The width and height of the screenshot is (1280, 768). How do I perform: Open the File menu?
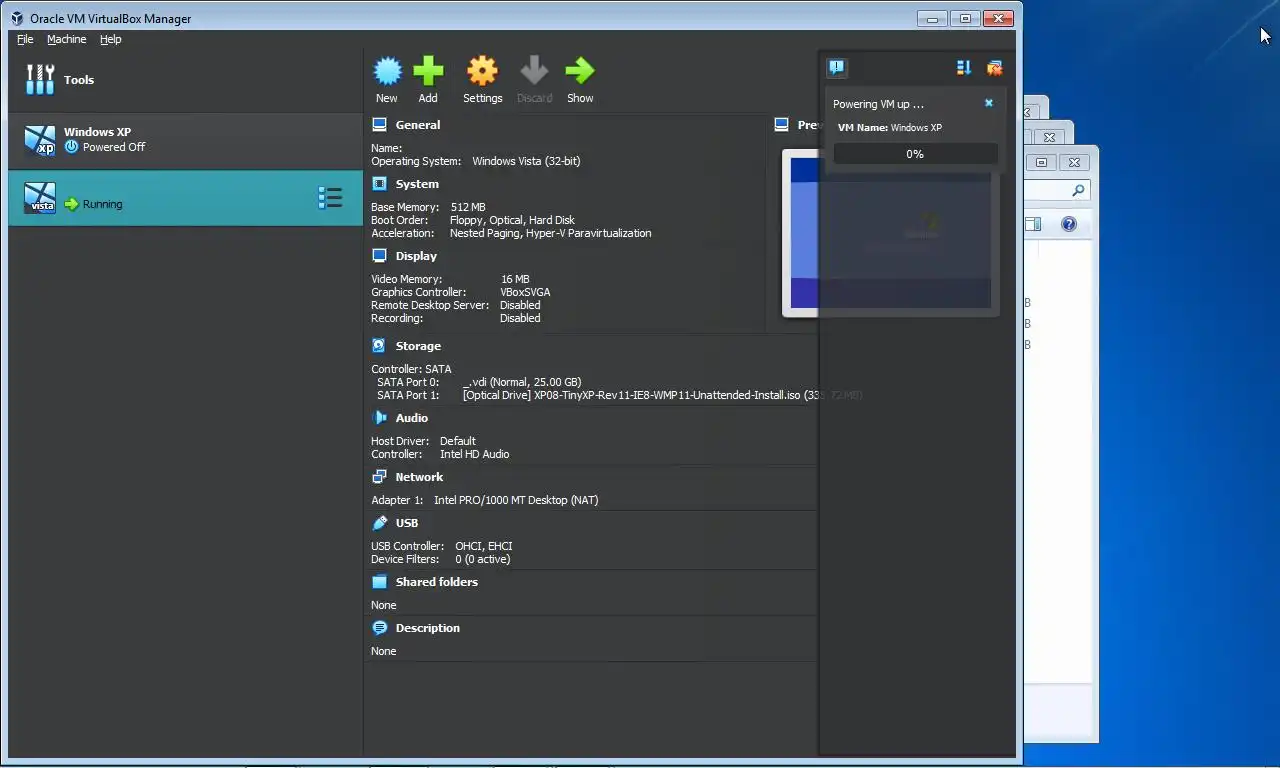click(25, 39)
